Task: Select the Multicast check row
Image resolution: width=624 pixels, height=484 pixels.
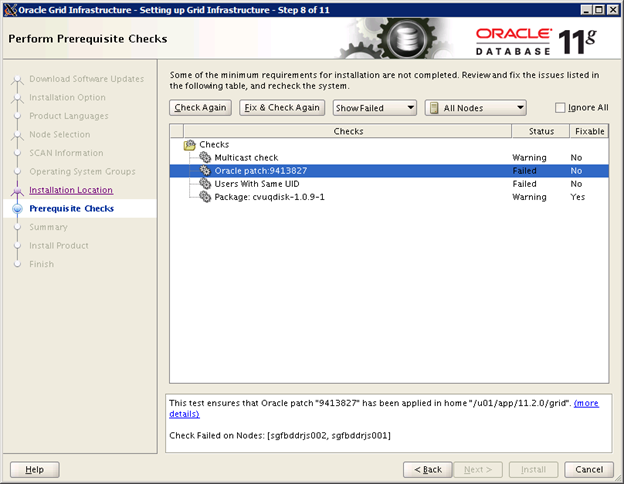Action: click(389, 158)
